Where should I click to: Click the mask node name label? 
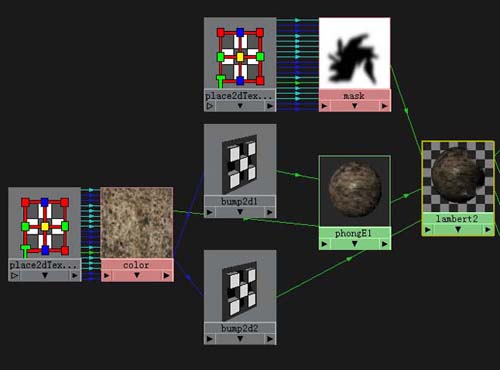click(354, 96)
